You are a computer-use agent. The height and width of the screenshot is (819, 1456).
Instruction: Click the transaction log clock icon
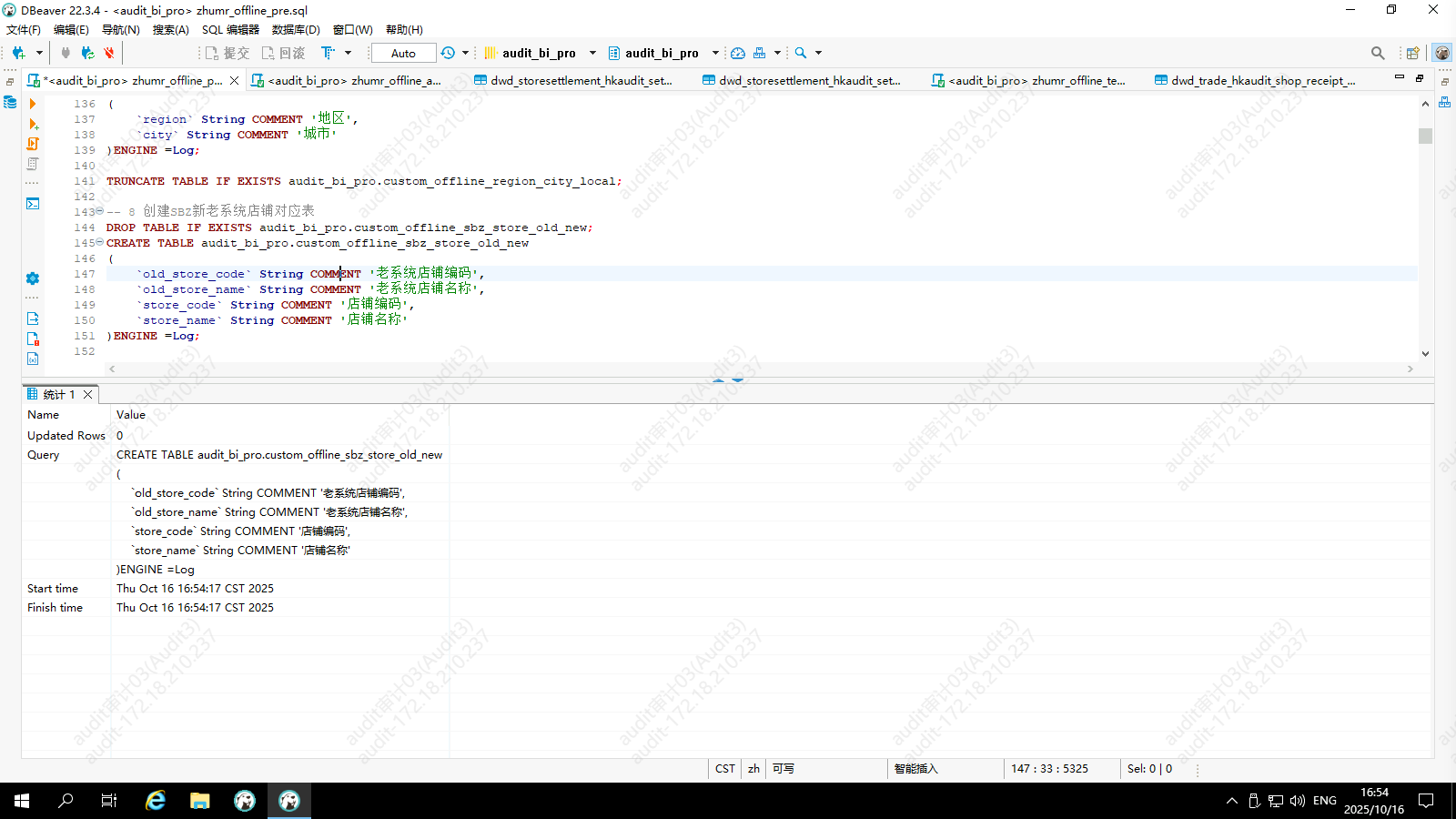click(x=448, y=53)
